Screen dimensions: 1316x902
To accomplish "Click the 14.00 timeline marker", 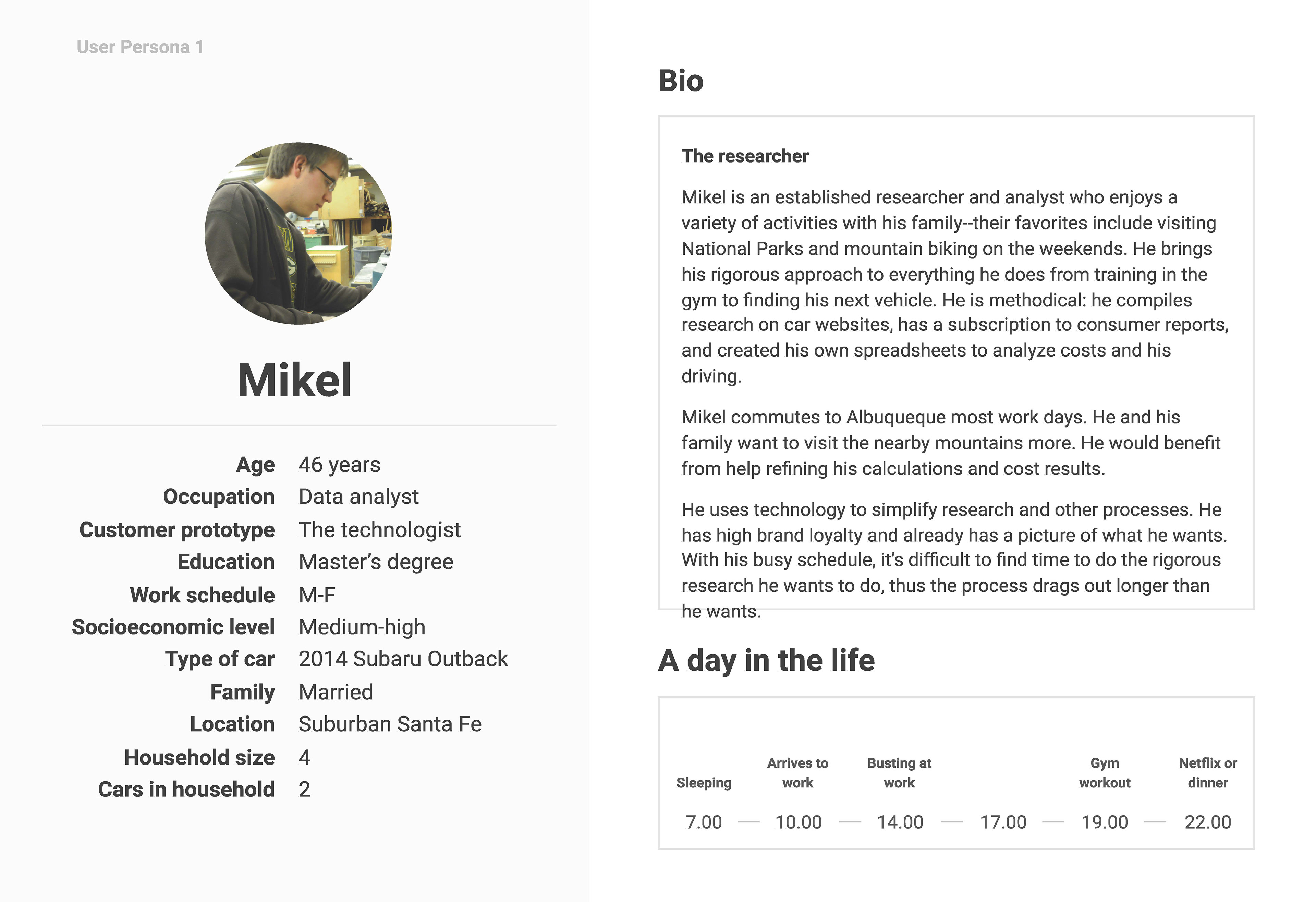I will 900,821.
